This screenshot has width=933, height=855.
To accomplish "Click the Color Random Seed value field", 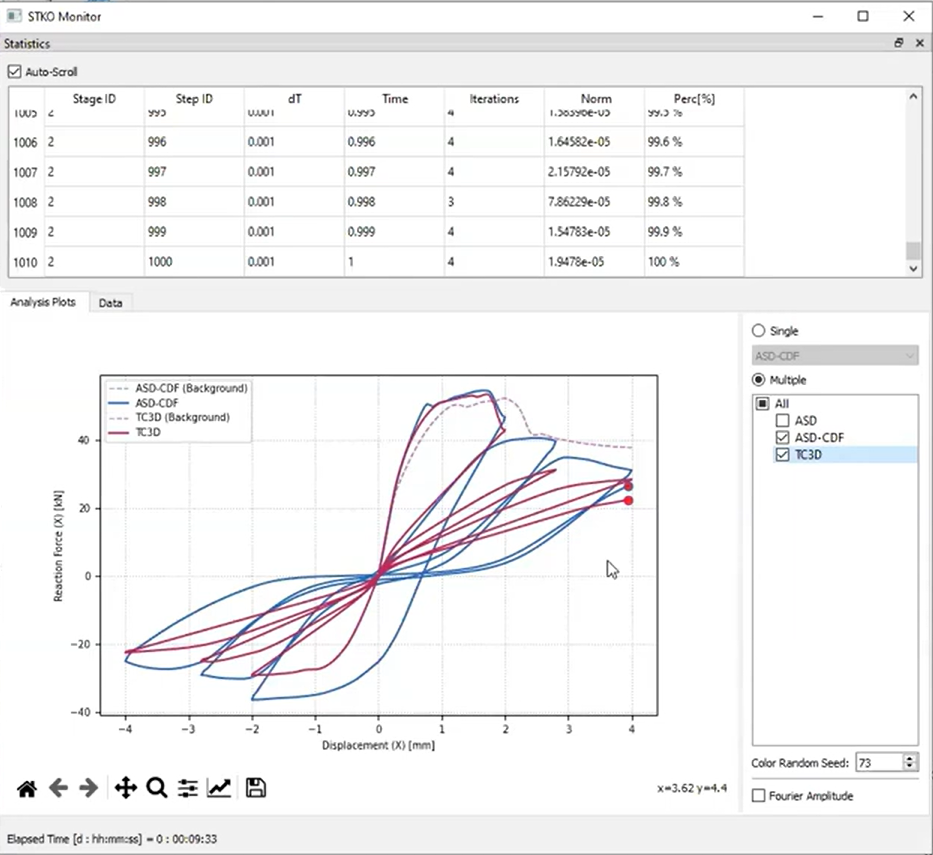I will point(880,761).
